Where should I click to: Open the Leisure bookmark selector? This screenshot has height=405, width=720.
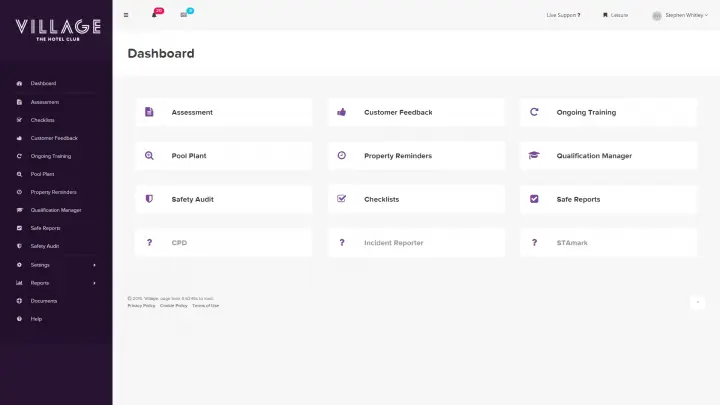615,15
